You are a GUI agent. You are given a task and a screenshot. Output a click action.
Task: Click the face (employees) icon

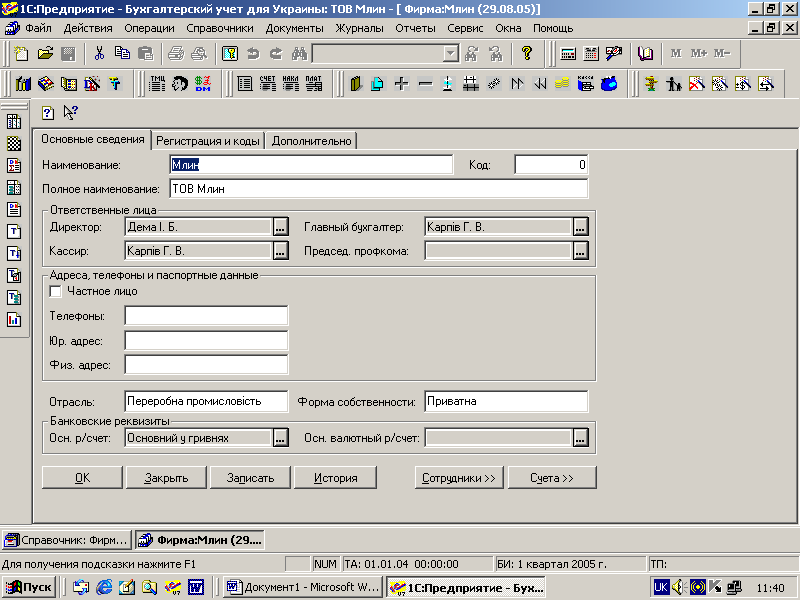click(x=180, y=83)
